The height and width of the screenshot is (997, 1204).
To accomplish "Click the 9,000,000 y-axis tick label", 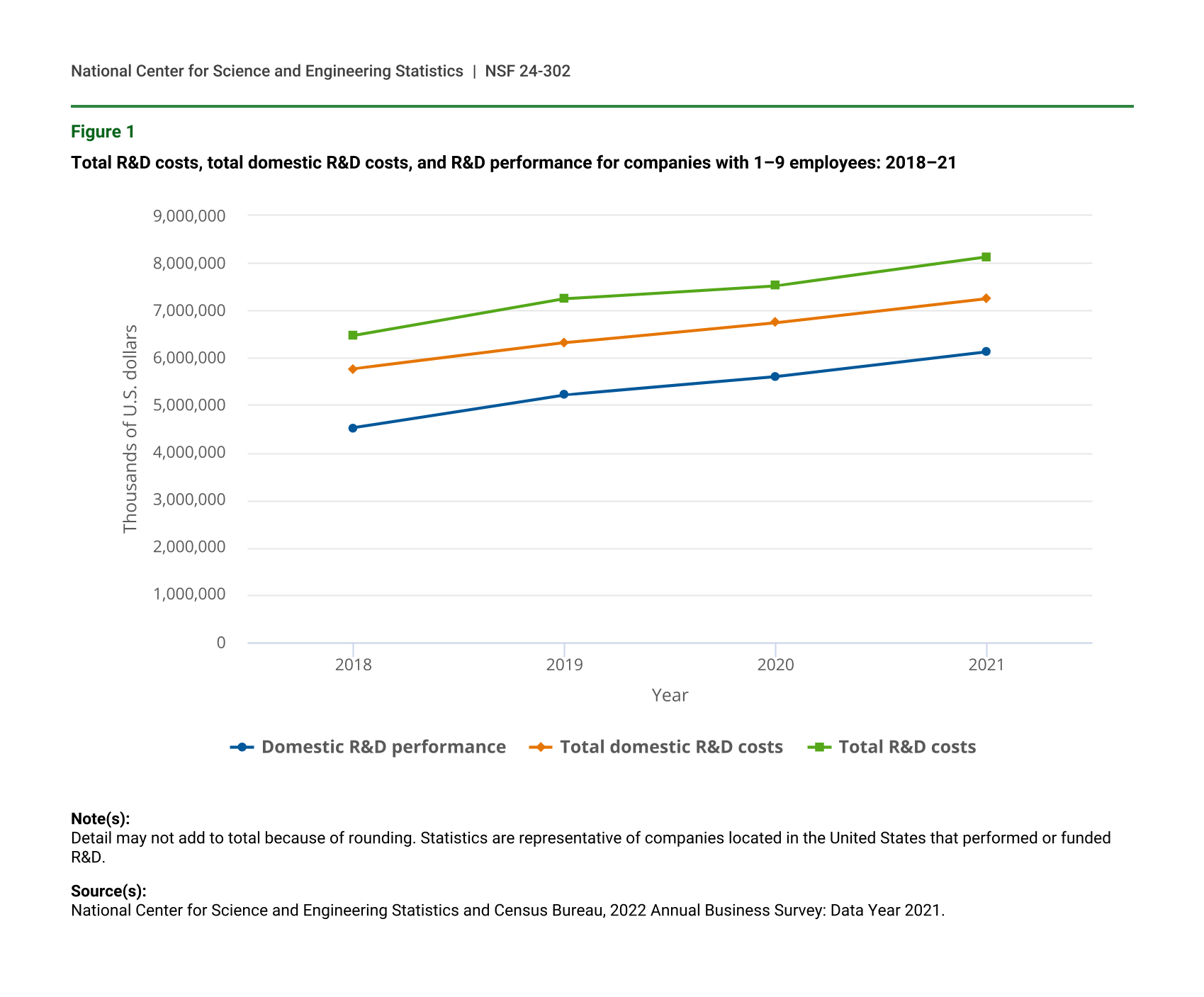I will (189, 215).
